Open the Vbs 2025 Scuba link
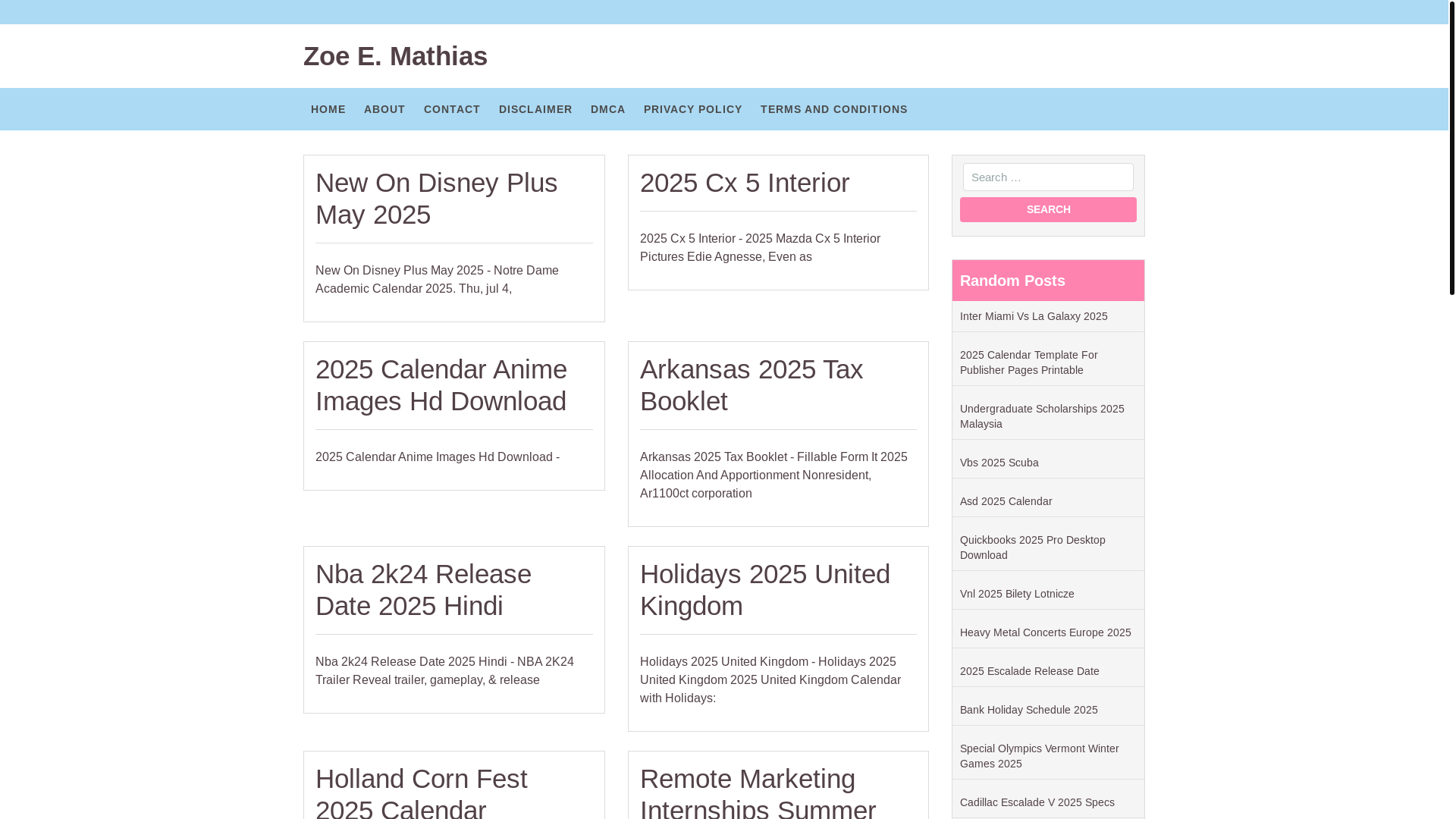This screenshot has width=1456, height=819. point(999,463)
